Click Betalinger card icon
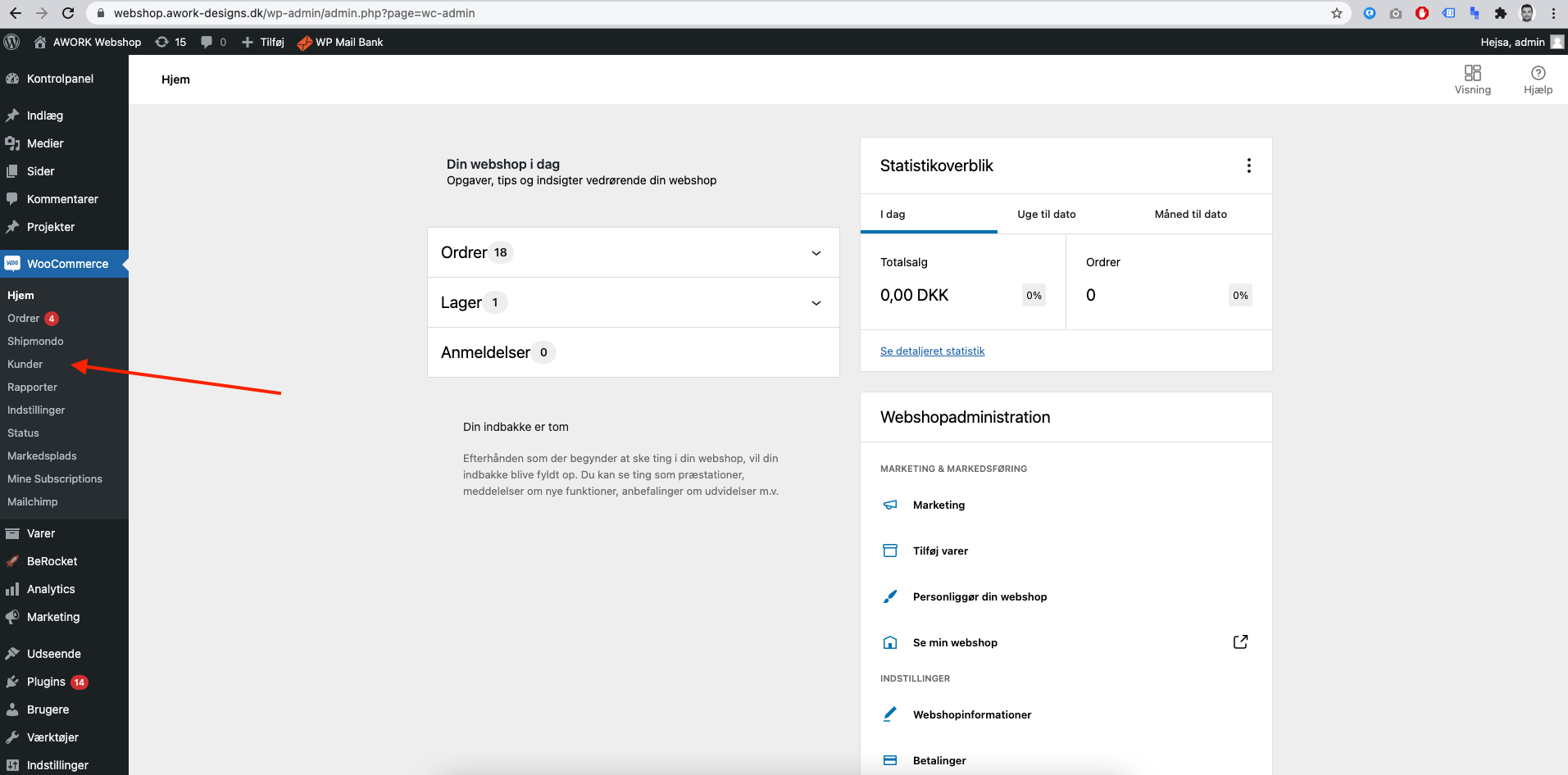This screenshot has width=1568, height=775. pyautogui.click(x=890, y=760)
